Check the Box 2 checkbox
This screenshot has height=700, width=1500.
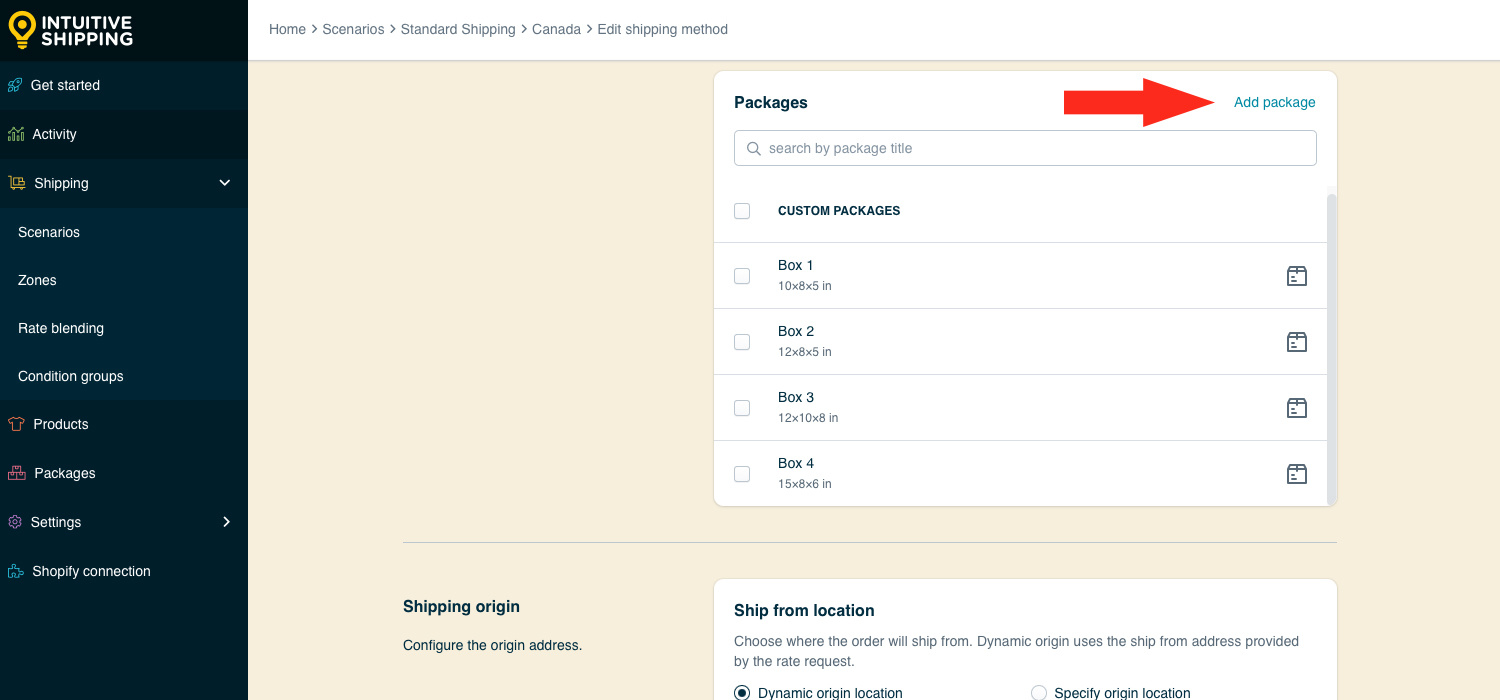click(742, 342)
